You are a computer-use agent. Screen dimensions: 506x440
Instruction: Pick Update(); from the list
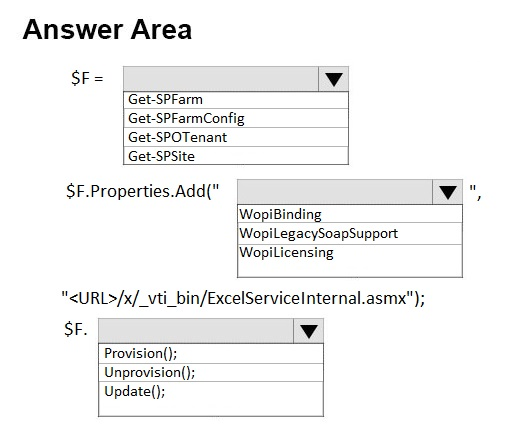pyautogui.click(x=211, y=391)
